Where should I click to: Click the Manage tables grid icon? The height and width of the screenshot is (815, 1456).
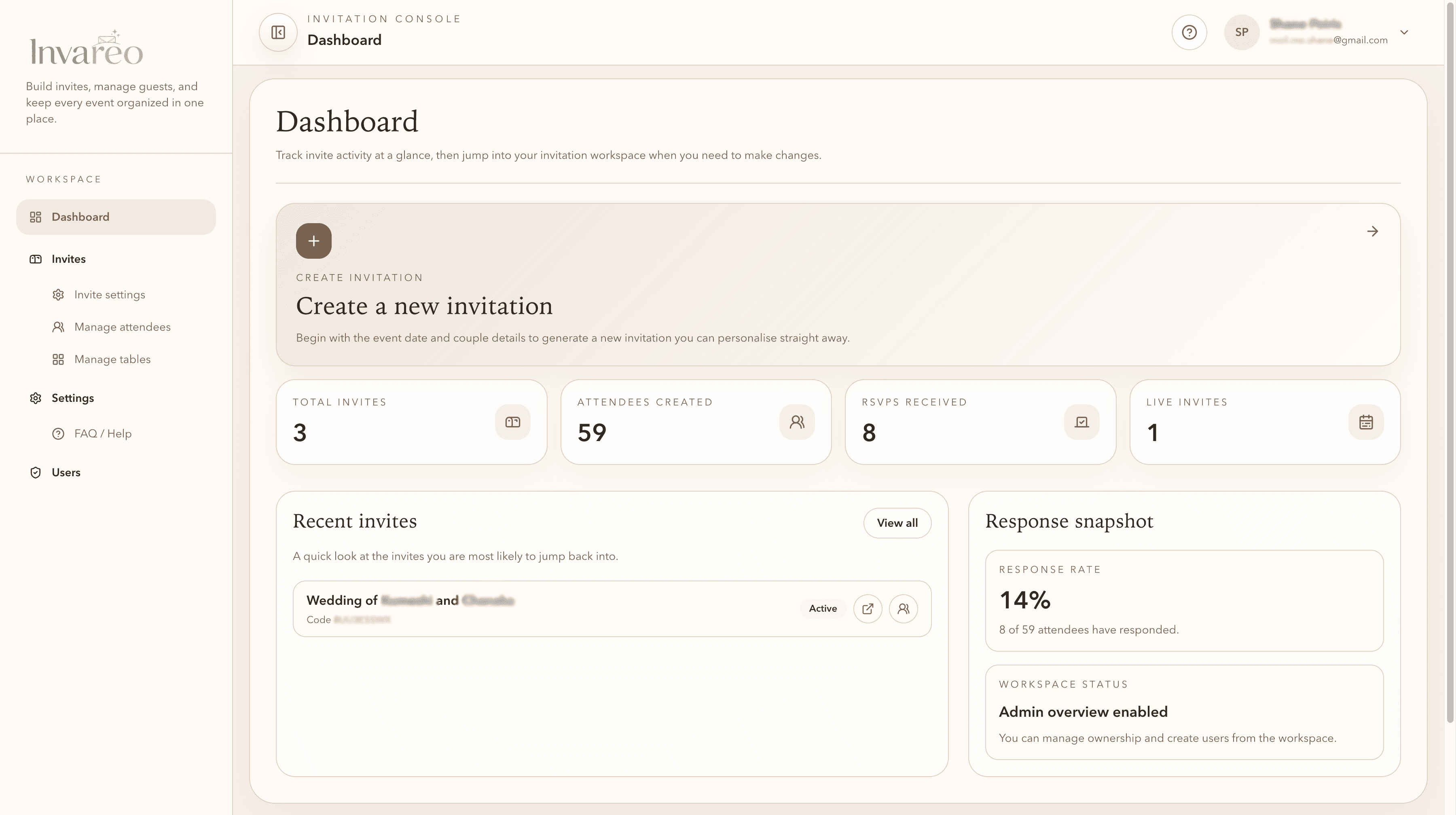coord(59,359)
